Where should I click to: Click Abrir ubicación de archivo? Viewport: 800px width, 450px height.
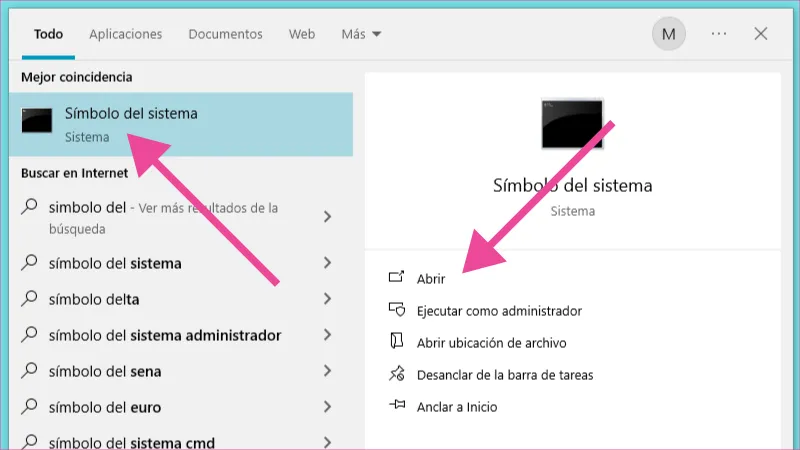[491, 343]
